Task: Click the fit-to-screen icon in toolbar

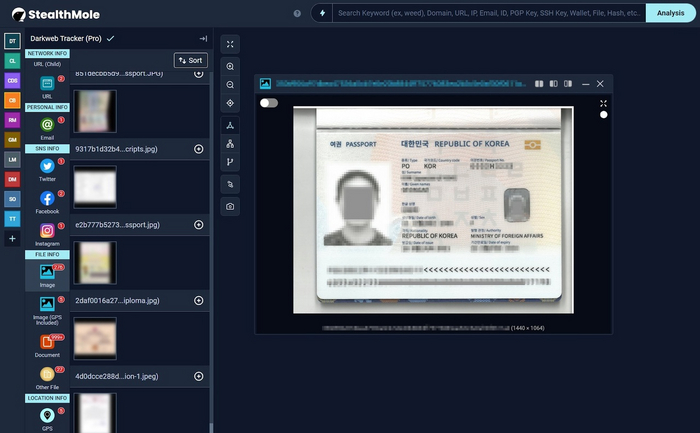Action: 231,44
